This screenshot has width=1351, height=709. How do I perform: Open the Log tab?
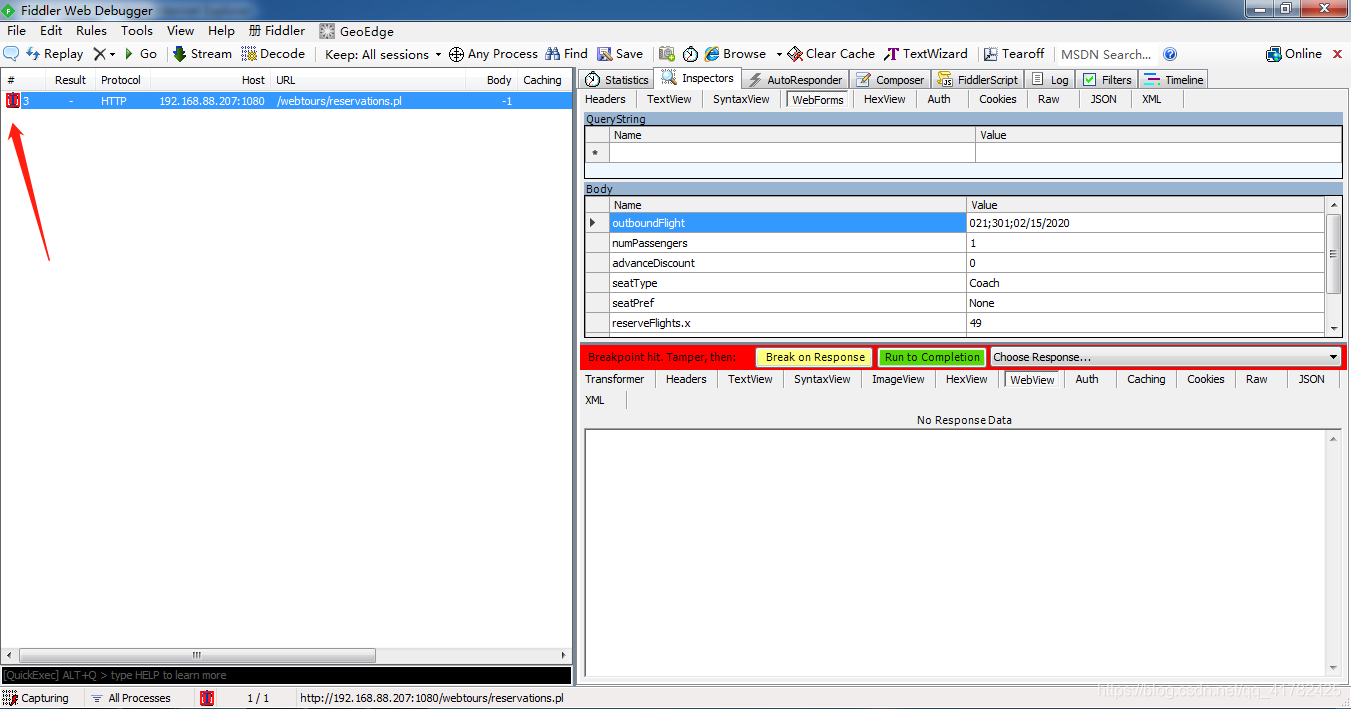click(x=1050, y=79)
